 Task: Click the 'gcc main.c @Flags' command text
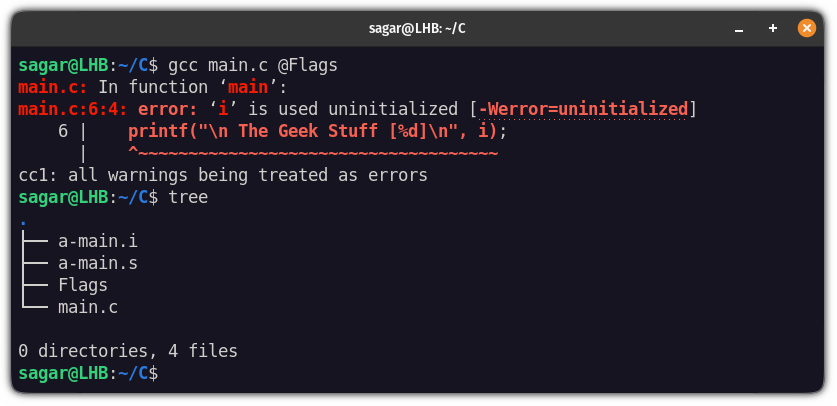tap(253, 65)
